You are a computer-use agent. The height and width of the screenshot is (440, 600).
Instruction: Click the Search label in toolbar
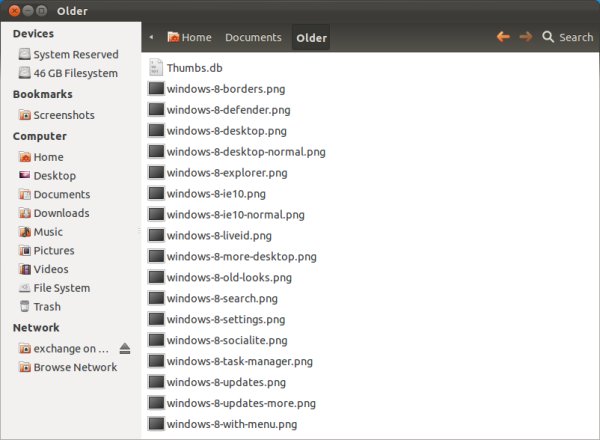tap(576, 37)
